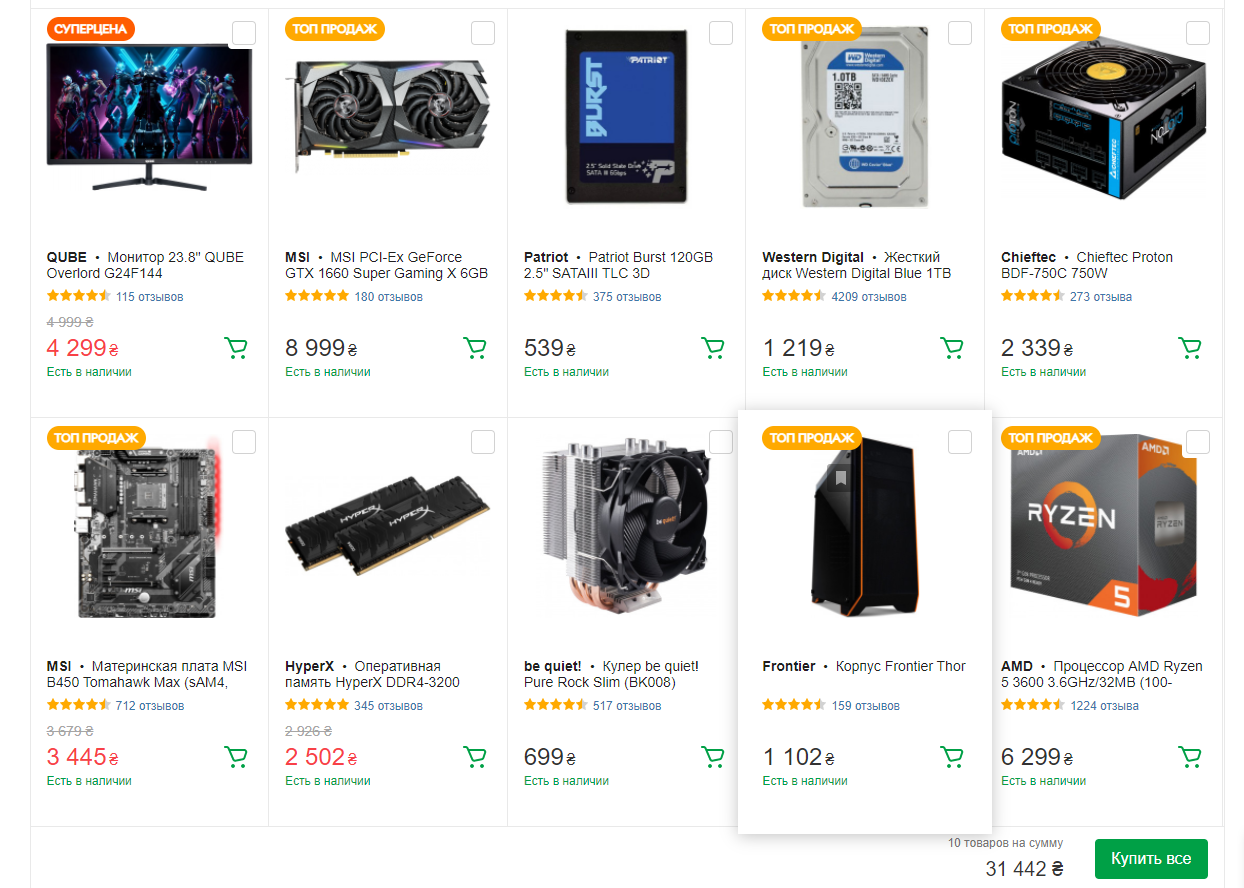This screenshot has width=1244, height=888.
Task: Add HyperX DDR4 memory to cart
Action: [474, 757]
